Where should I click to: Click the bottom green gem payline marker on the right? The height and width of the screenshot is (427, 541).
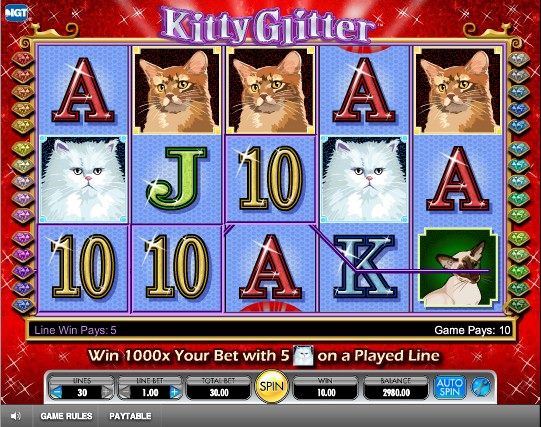519,305
